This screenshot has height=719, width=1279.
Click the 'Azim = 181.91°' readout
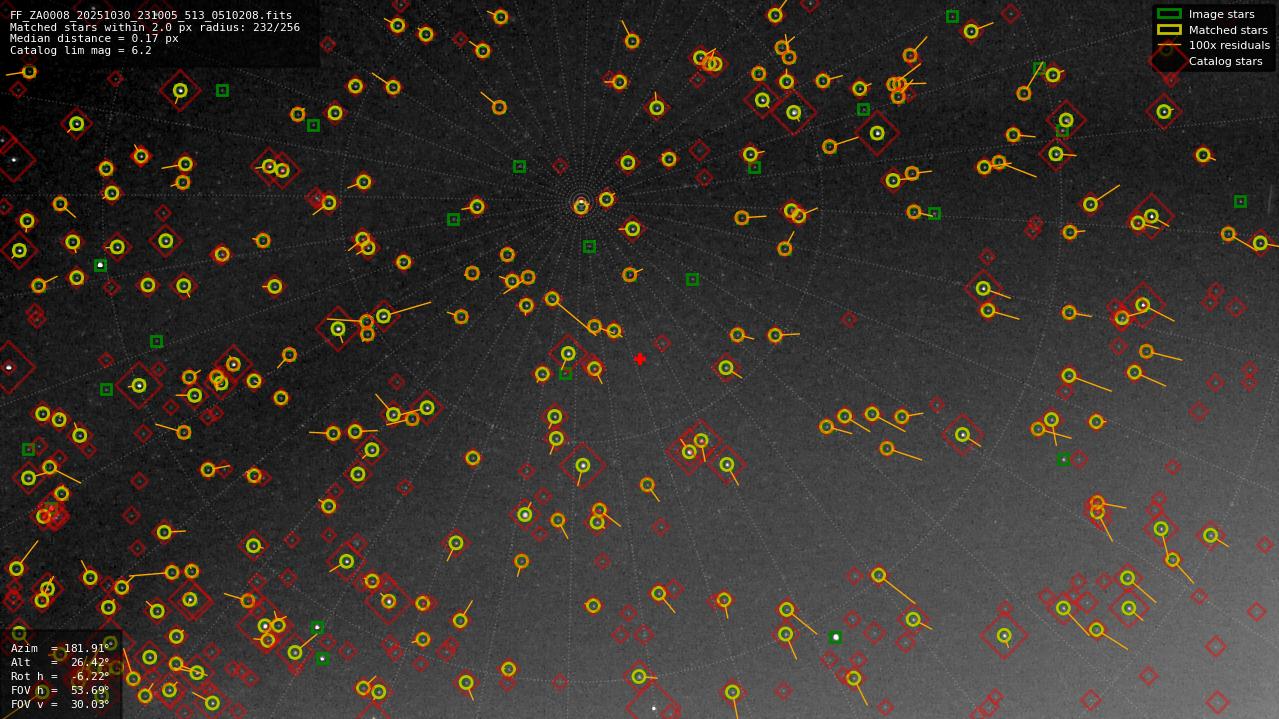point(60,648)
